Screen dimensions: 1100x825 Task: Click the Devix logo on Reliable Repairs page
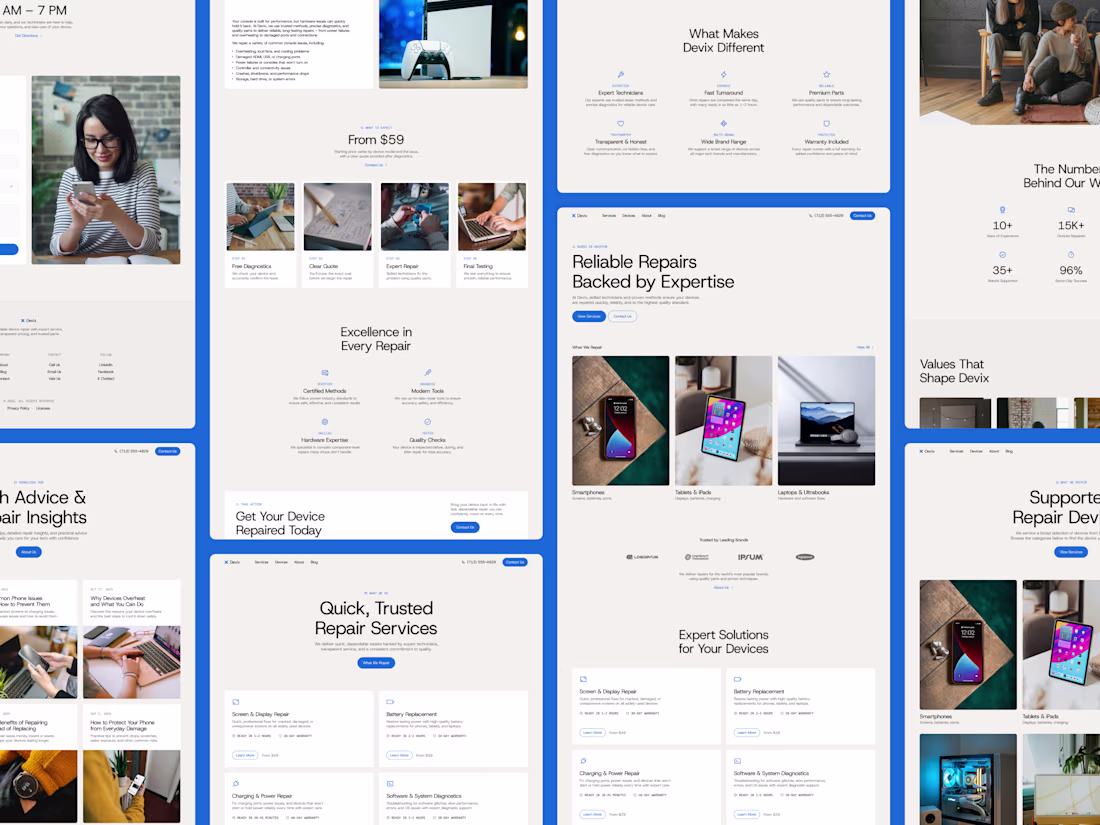pos(579,215)
